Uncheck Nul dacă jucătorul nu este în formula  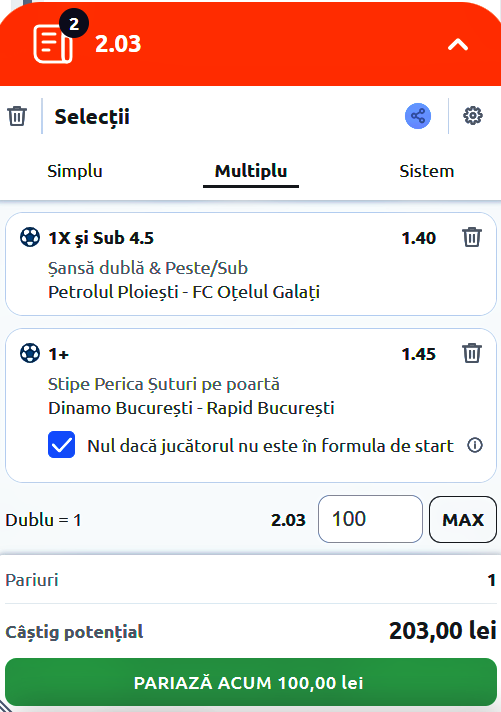(x=61, y=445)
